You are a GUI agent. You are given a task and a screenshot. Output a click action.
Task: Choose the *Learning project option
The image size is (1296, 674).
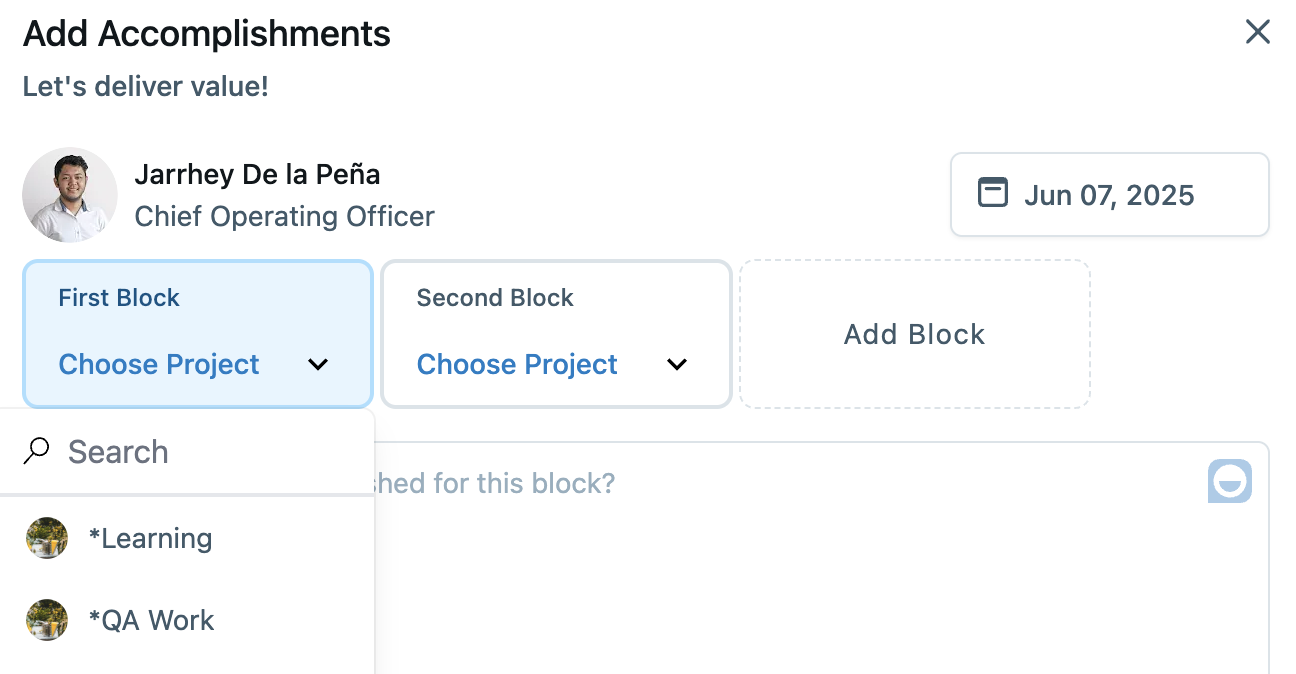point(150,539)
